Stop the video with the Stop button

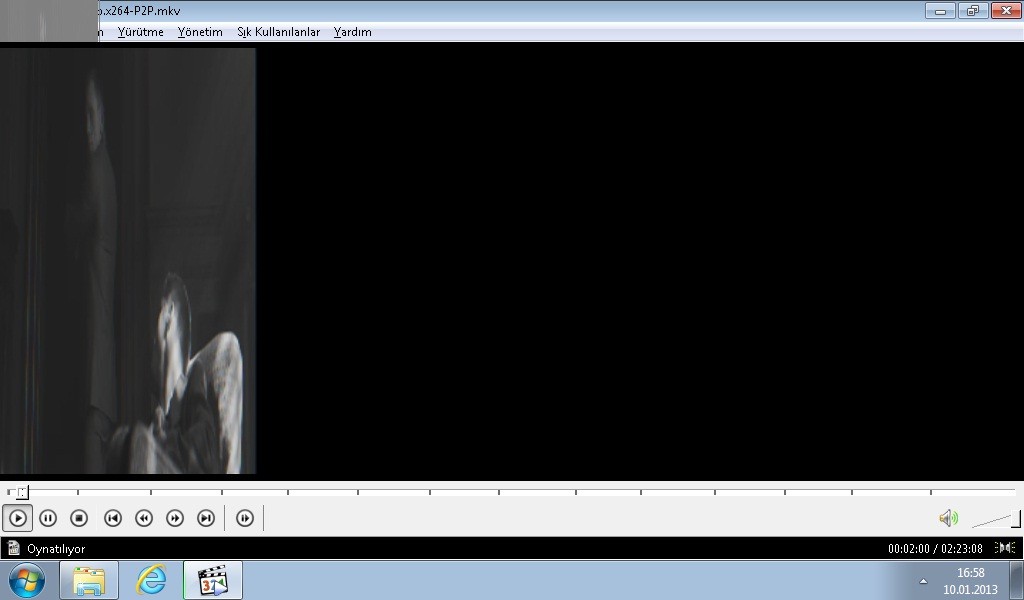79,518
